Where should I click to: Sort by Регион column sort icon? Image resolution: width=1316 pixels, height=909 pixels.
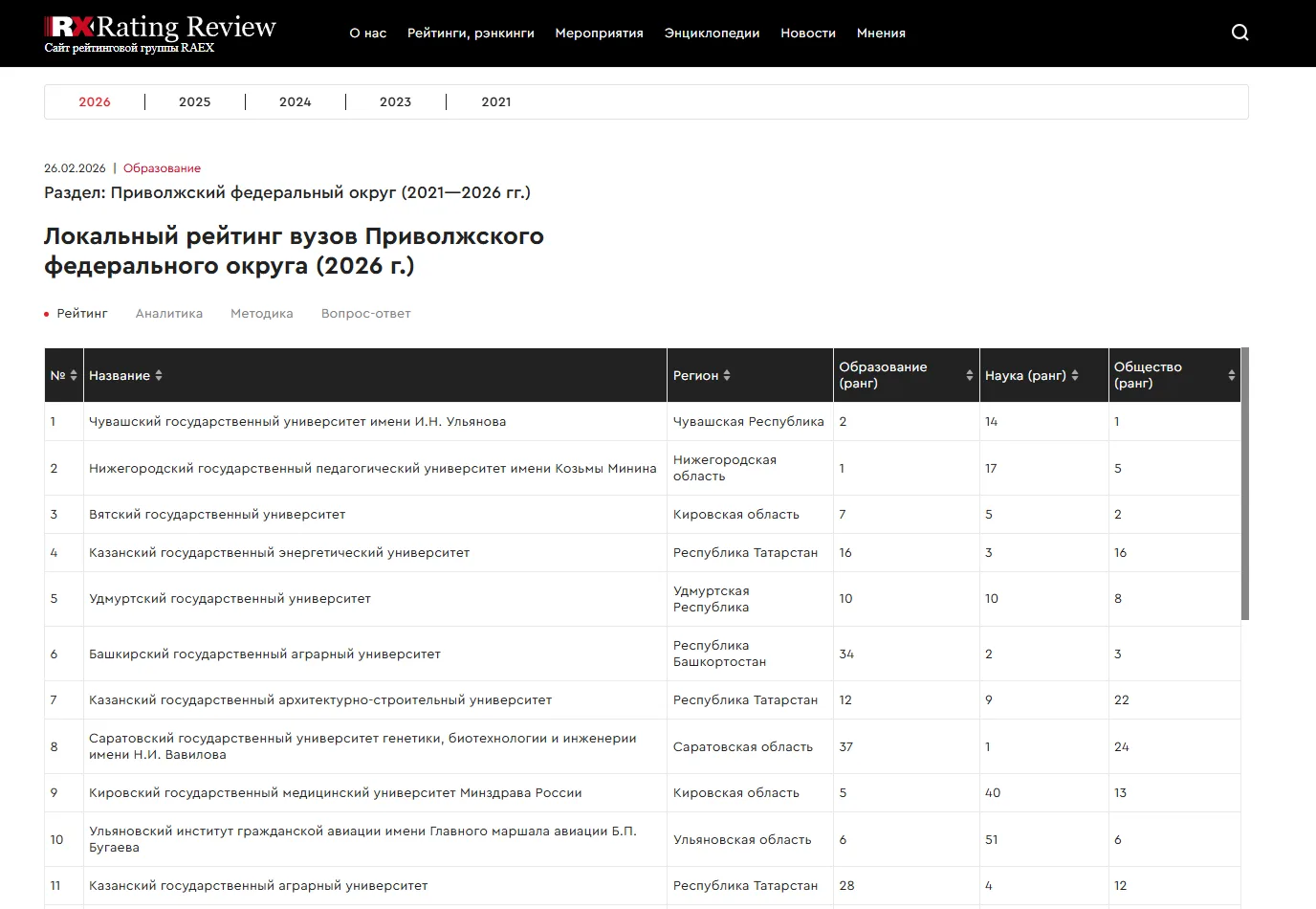click(727, 375)
